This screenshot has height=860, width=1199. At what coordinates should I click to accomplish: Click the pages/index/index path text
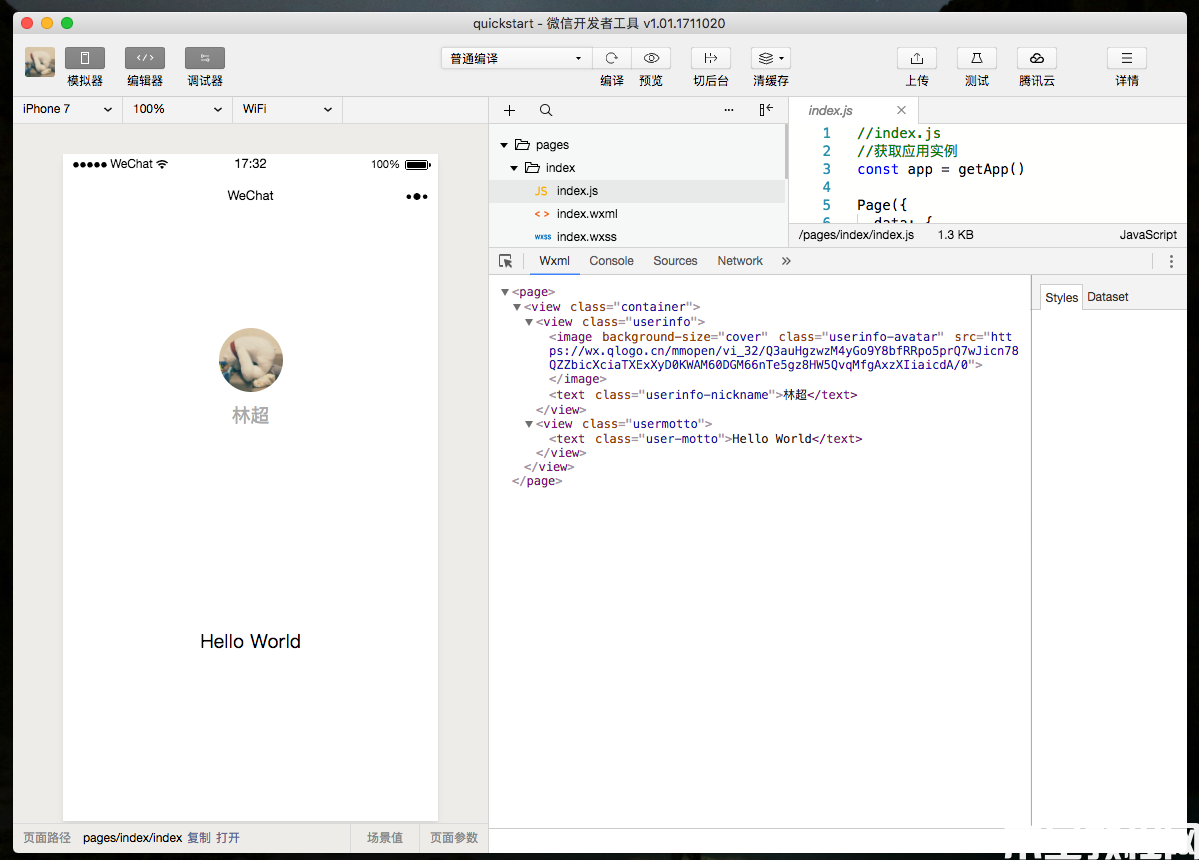(x=132, y=838)
